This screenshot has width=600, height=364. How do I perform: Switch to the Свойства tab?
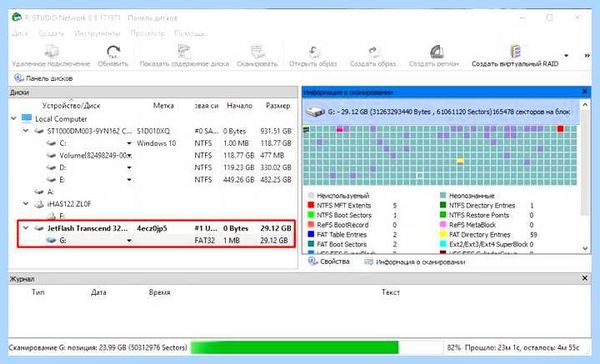point(329,261)
